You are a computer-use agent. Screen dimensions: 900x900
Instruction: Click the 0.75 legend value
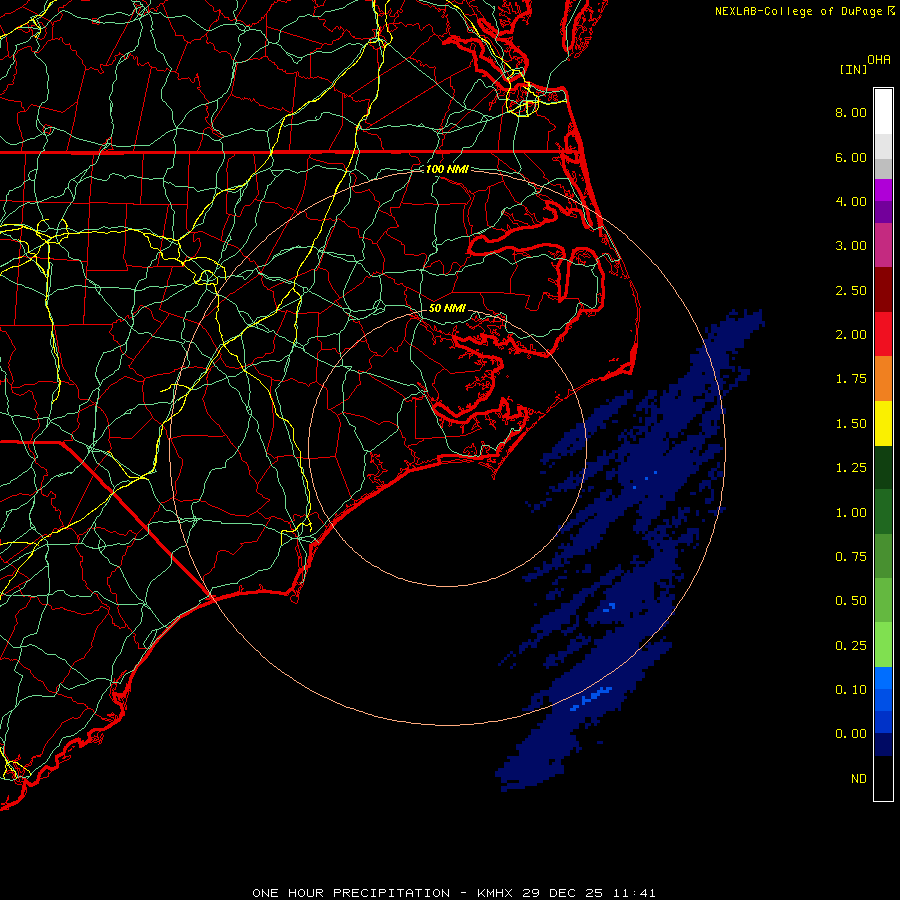[851, 557]
